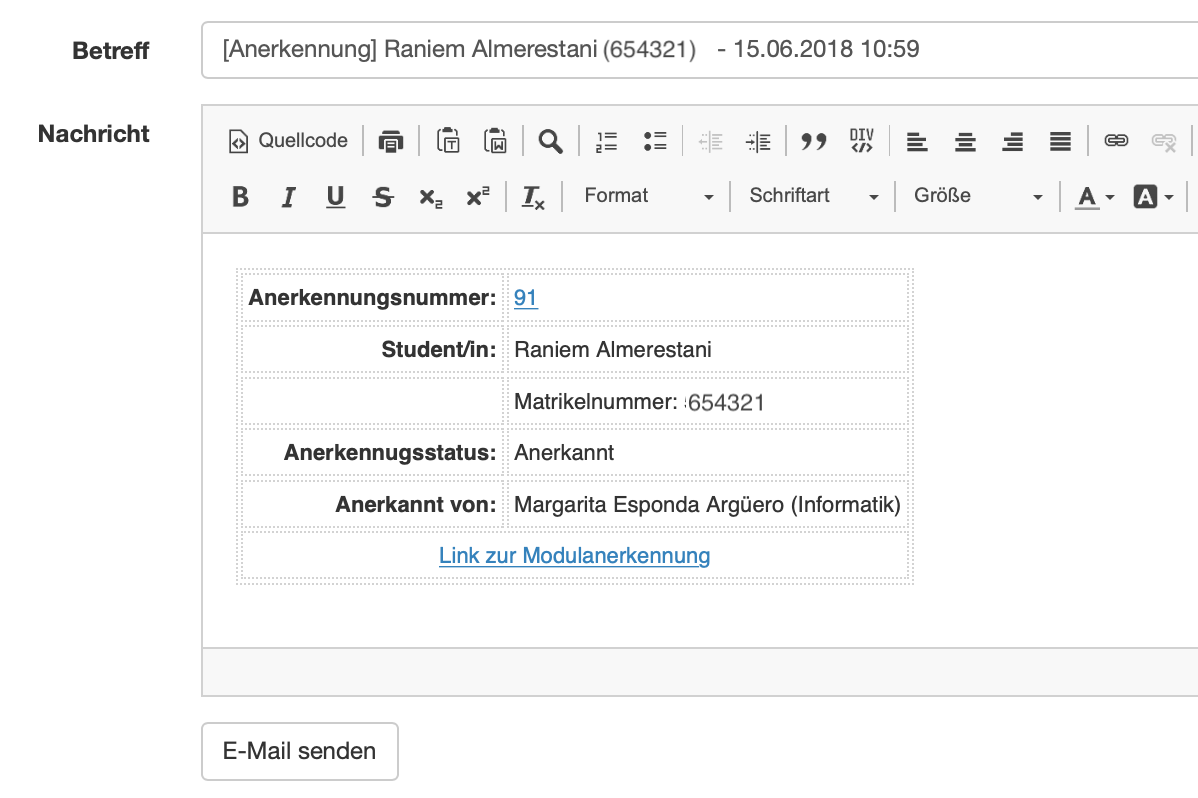Open Anerkennungsnummer link 91
Viewport: 1198px width, 798px height.
pos(526,297)
